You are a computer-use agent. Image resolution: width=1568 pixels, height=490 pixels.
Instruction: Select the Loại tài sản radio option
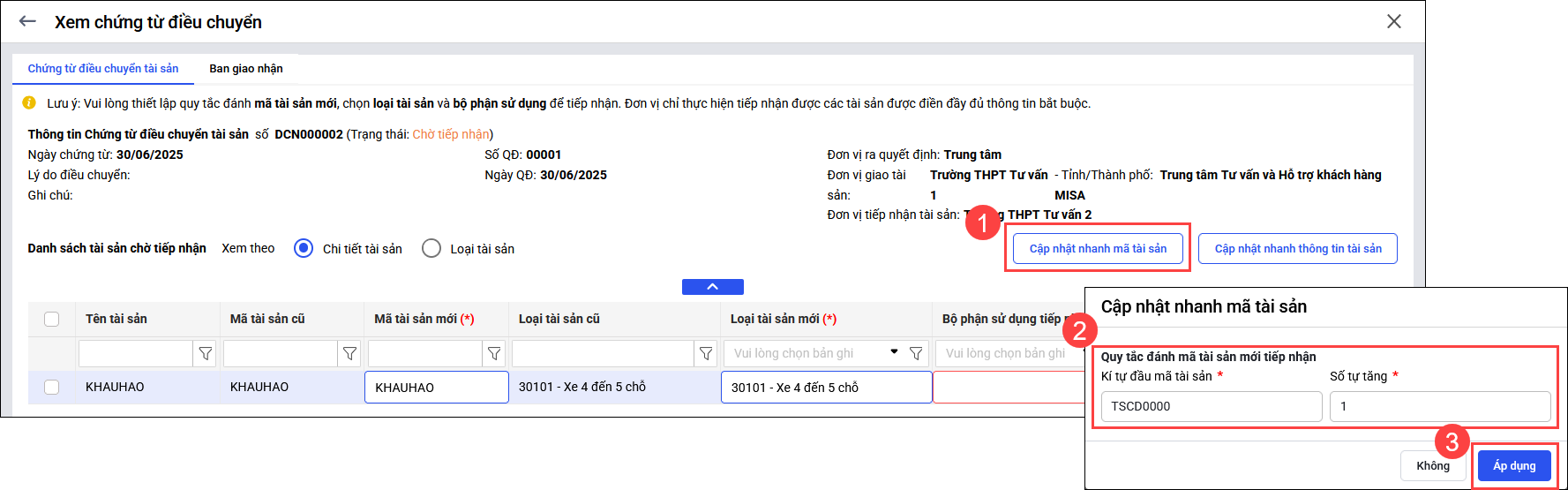[431, 249]
